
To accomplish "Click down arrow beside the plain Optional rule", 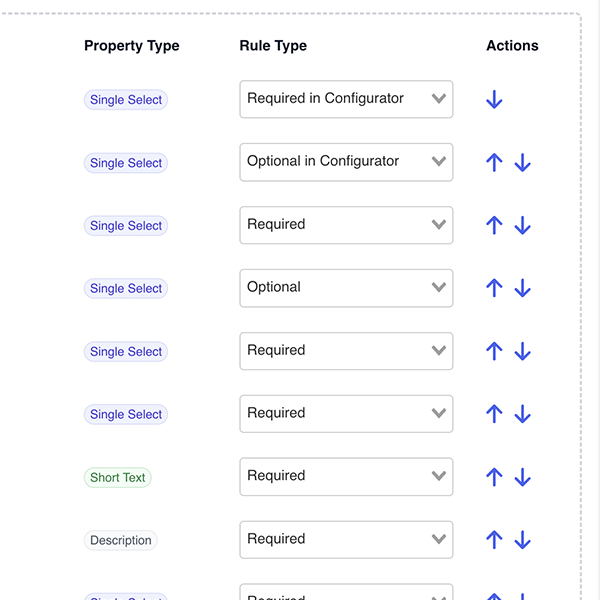I will [x=522, y=288].
